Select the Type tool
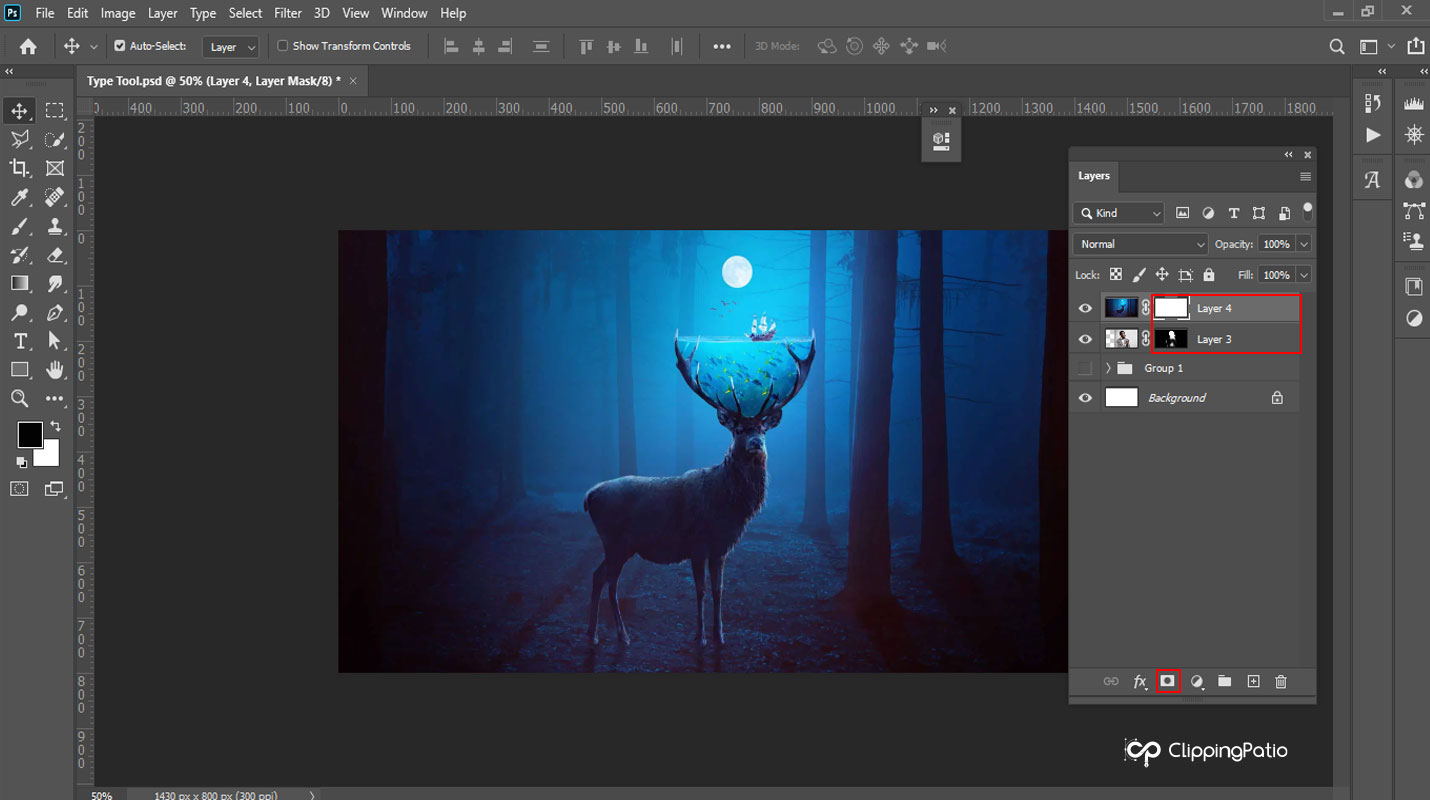The width and height of the screenshot is (1430, 800). (x=19, y=341)
